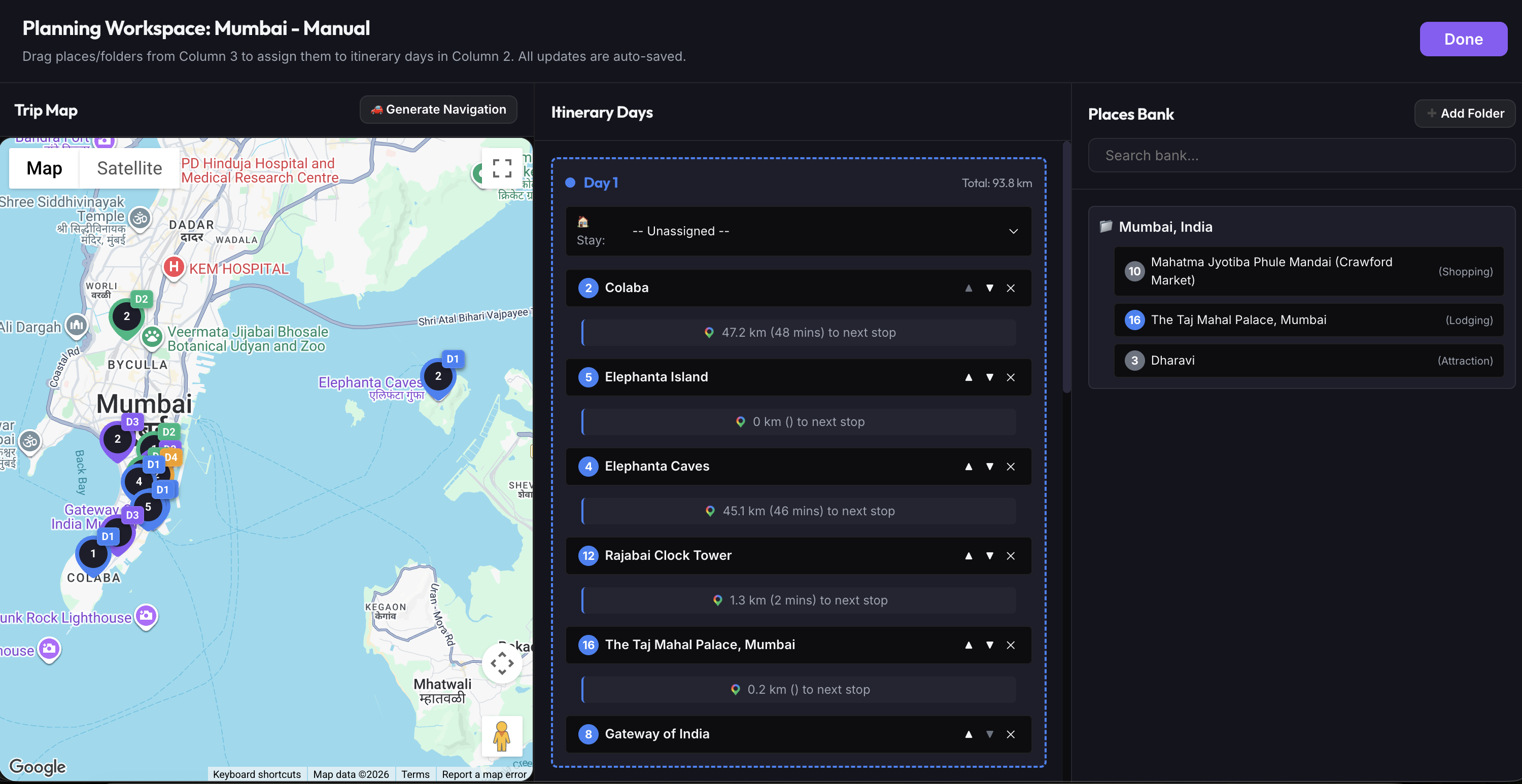The height and width of the screenshot is (784, 1522).
Task: Remove Elephanta Island from Day 1
Action: [x=1011, y=377]
